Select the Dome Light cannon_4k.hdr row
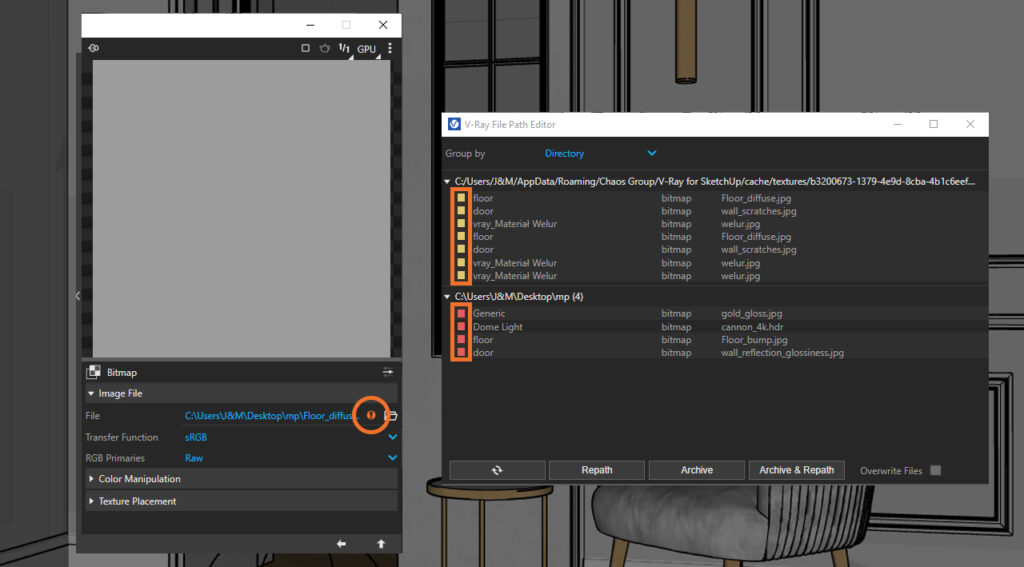This screenshot has width=1024, height=567. [x=700, y=327]
